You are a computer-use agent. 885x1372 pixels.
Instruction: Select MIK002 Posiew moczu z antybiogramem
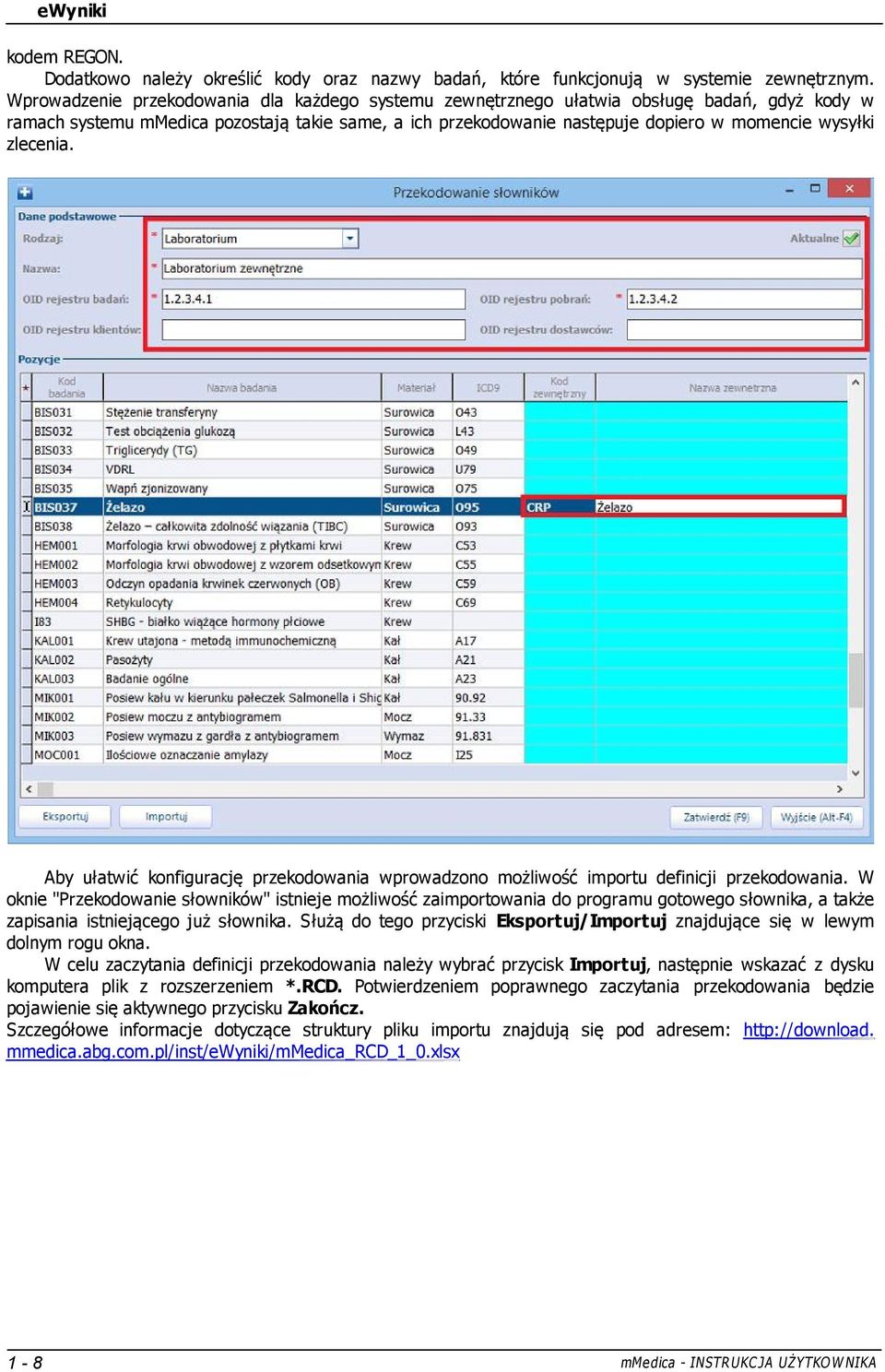coord(434,717)
